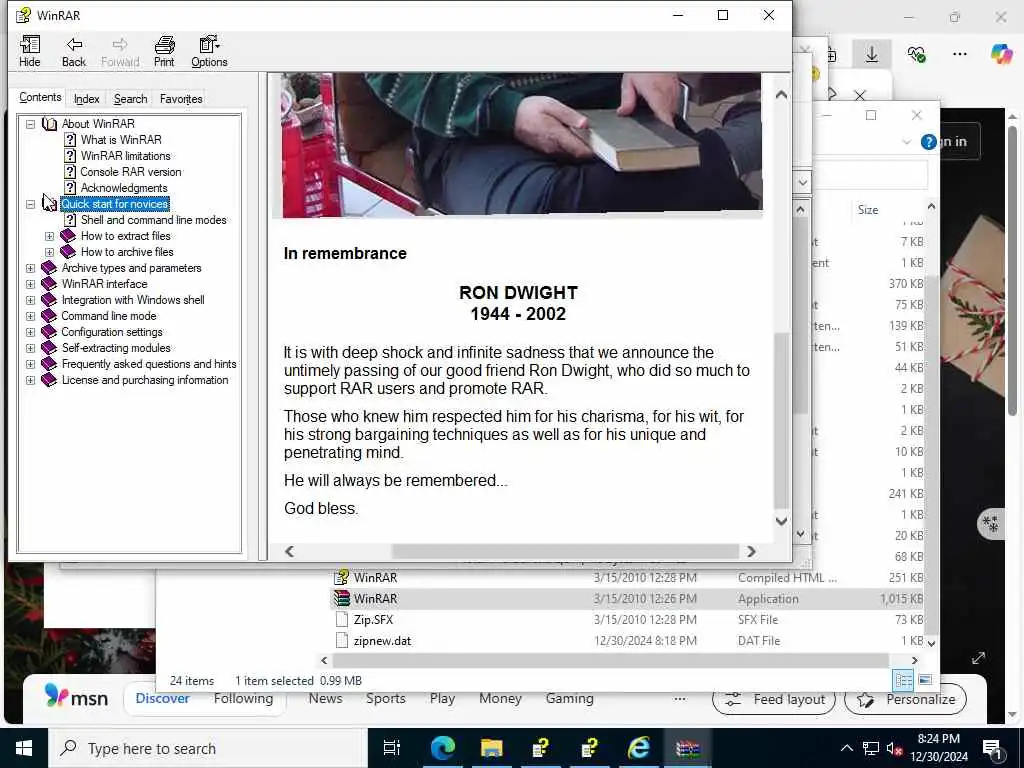The width and height of the screenshot is (1024, 768).
Task: Click help page horizontal scroll right arrow
Action: (751, 552)
